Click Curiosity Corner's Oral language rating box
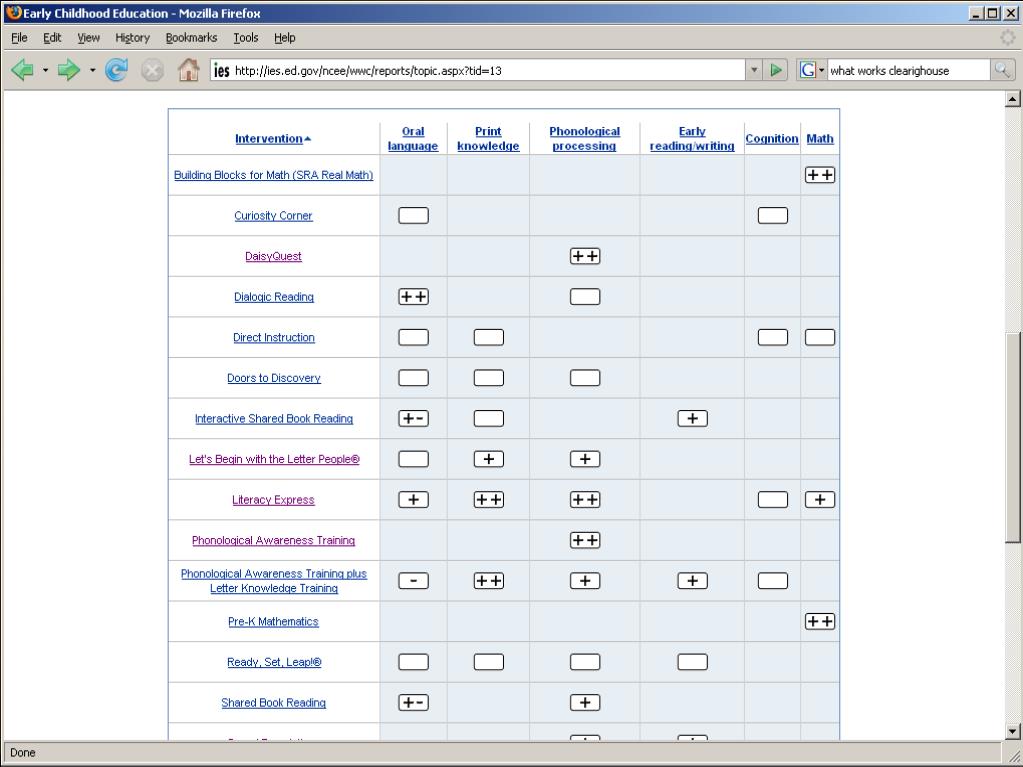Screen dimensions: 1023x767 pyautogui.click(x=413, y=215)
